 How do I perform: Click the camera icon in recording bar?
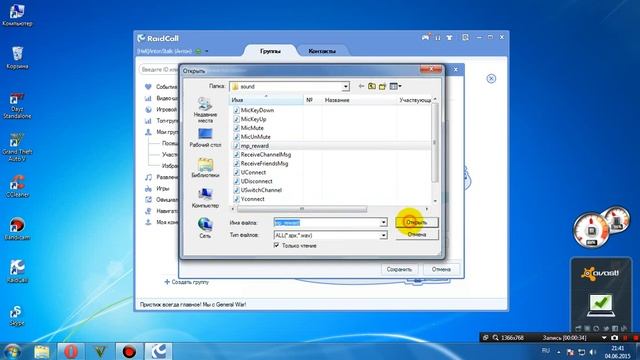(615, 338)
